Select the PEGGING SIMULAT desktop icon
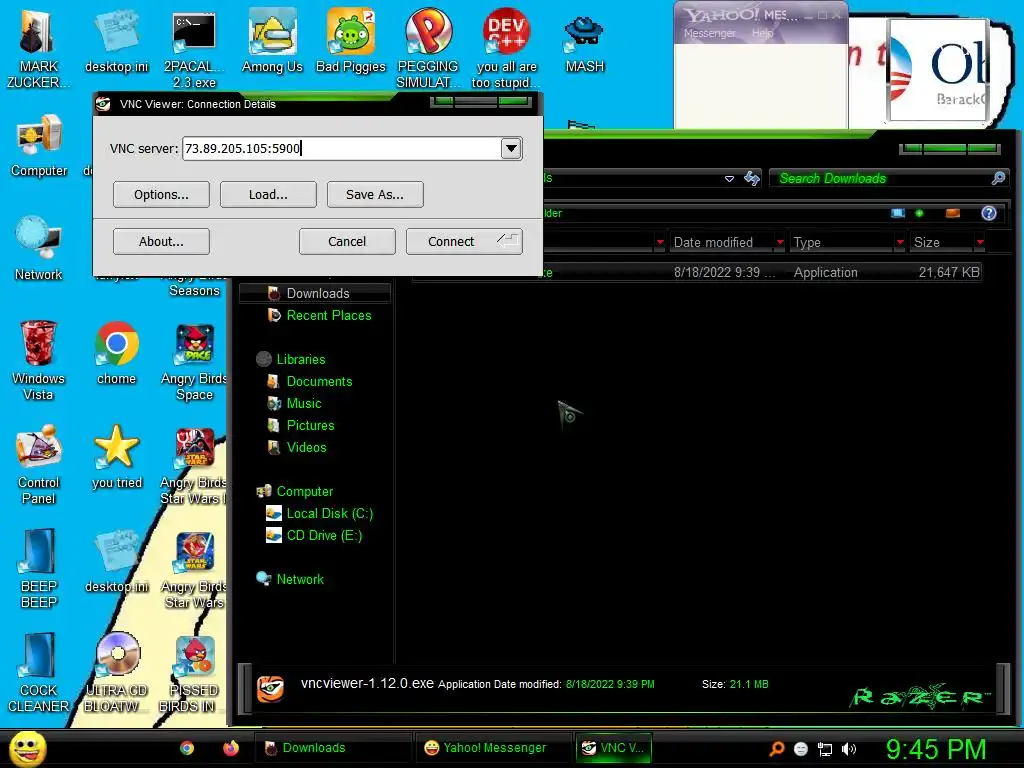Image resolution: width=1024 pixels, height=768 pixels. [428, 48]
